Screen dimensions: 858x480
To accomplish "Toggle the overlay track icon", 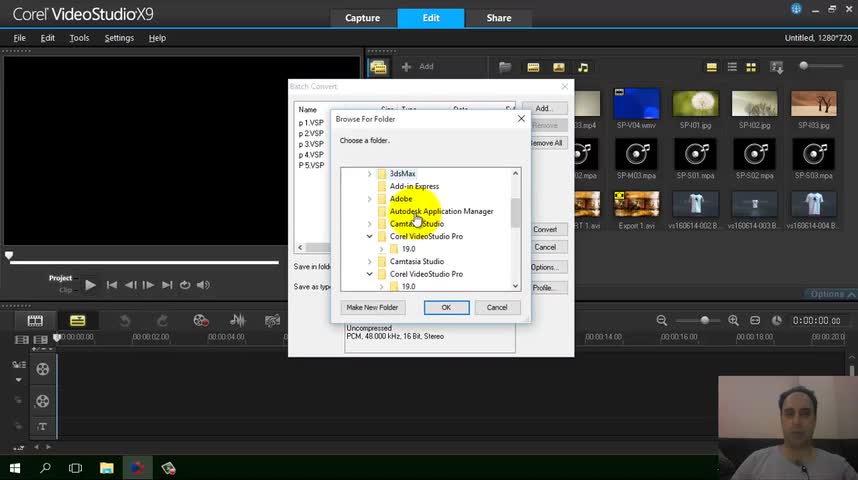I will click(43, 401).
